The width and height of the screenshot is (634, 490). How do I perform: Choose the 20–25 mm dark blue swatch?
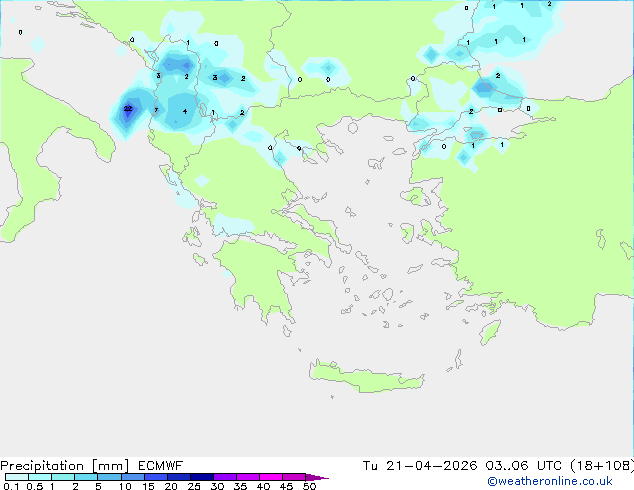pos(178,477)
